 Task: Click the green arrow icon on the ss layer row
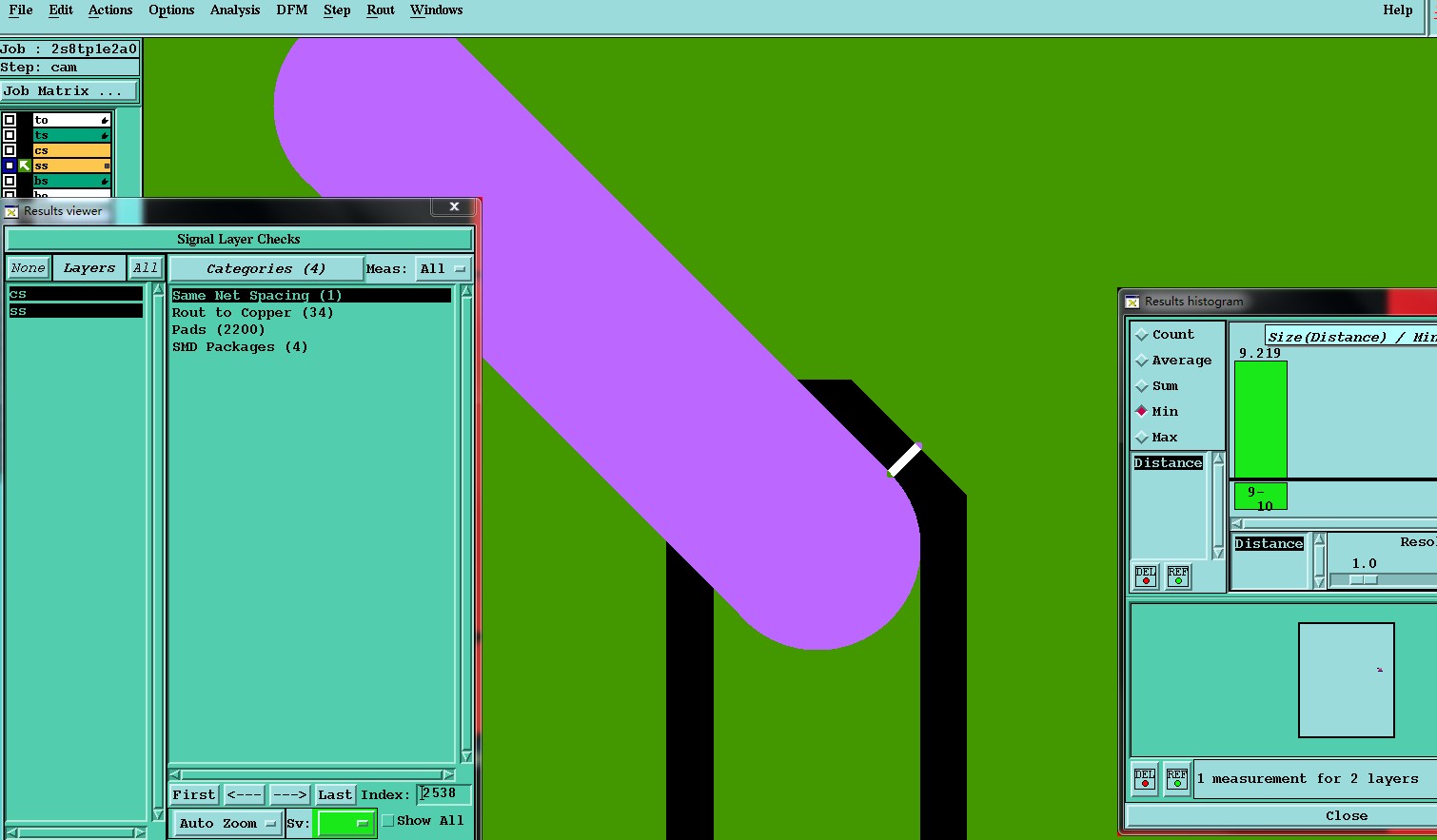(25, 166)
